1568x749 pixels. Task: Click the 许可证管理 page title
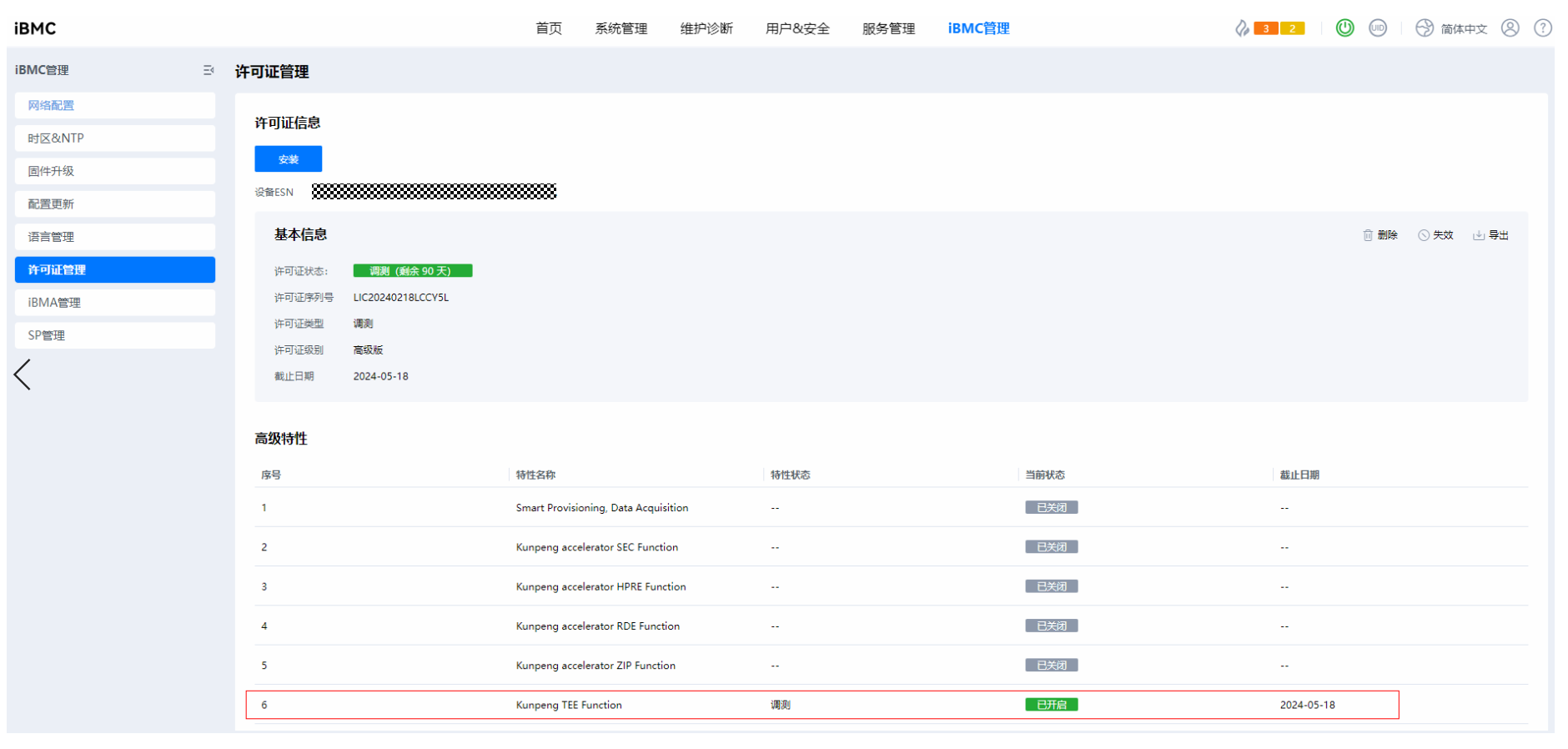[x=272, y=72]
